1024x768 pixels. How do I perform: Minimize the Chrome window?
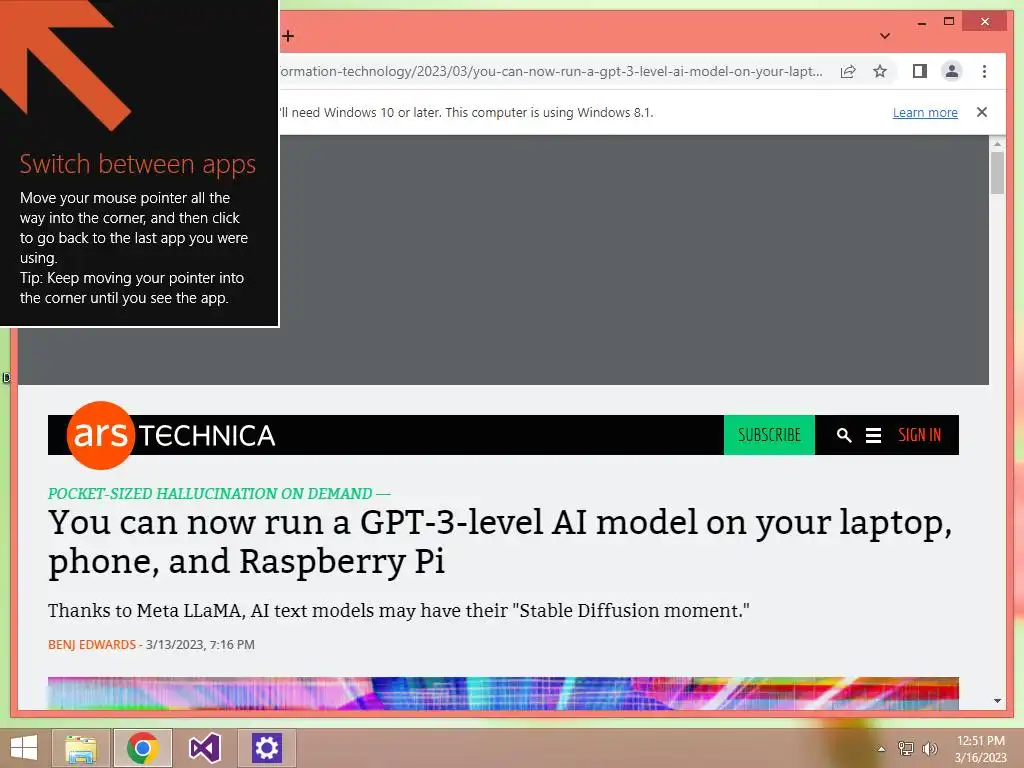[x=921, y=22]
